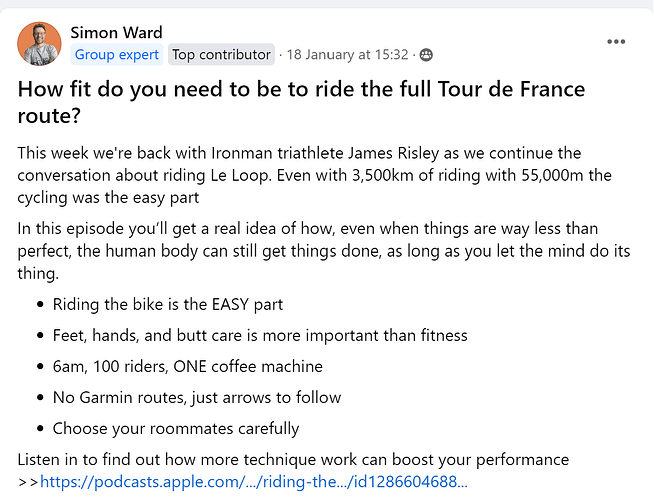The width and height of the screenshot is (654, 500).
Task: Open Simon Ward's profile picture
Action: (39, 44)
